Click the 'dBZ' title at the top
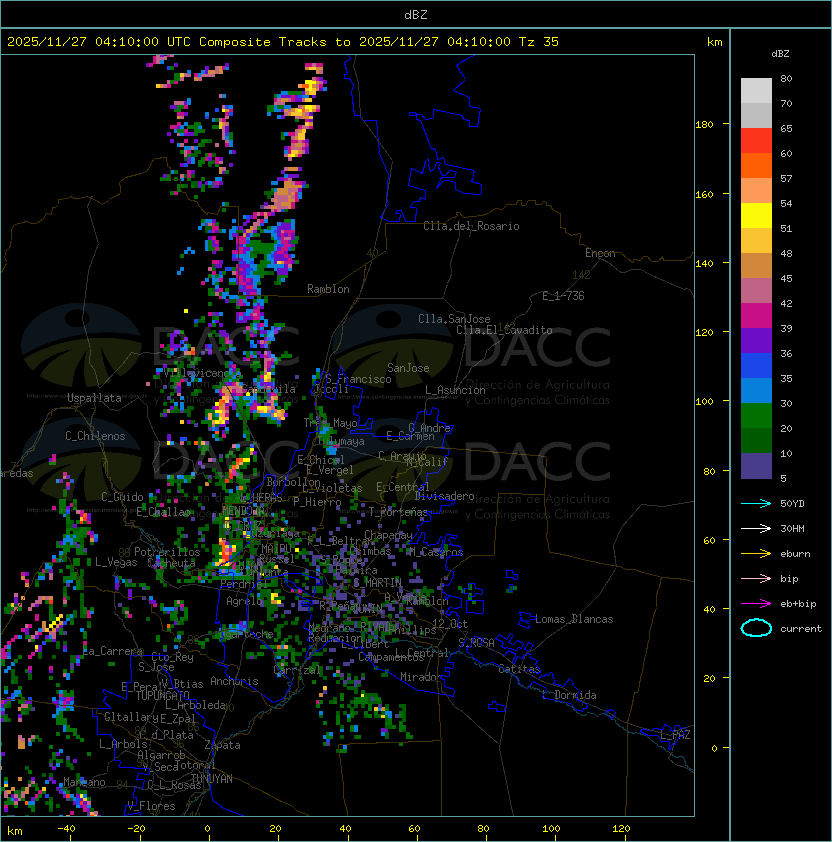This screenshot has width=832, height=842. pos(416,15)
